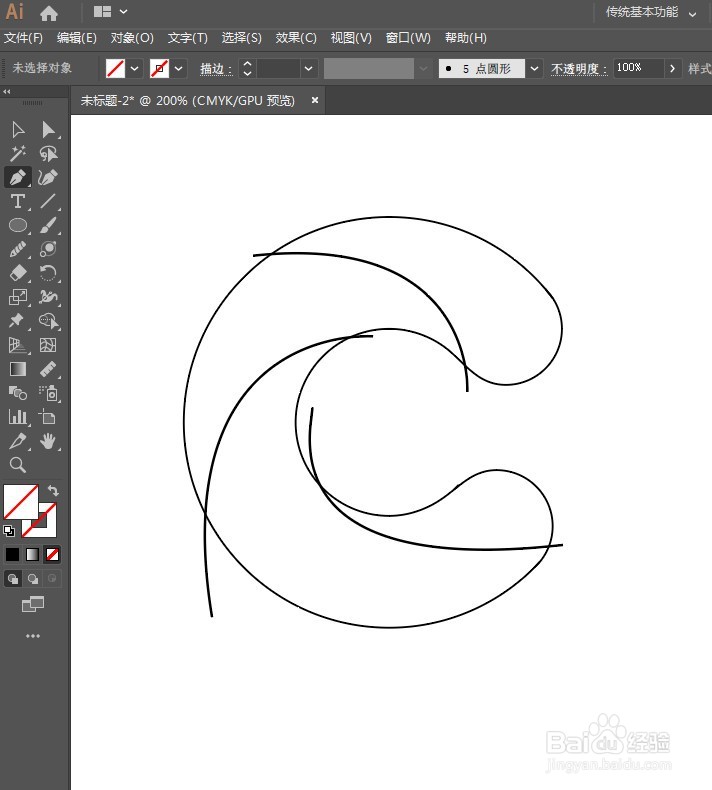Open 选择(S) menu
Image resolution: width=712 pixels, height=790 pixels.
point(241,38)
